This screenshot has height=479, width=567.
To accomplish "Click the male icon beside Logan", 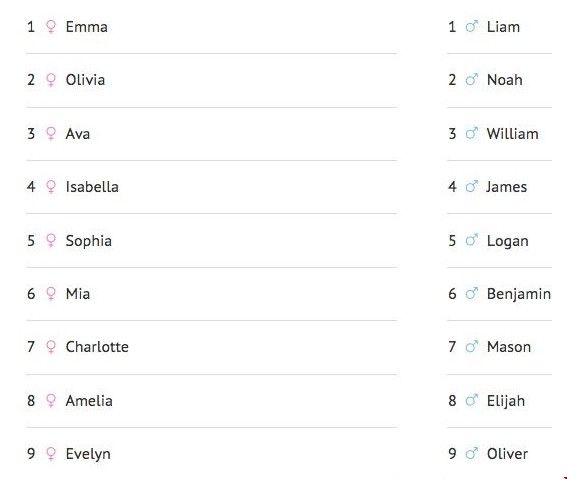I will (472, 240).
